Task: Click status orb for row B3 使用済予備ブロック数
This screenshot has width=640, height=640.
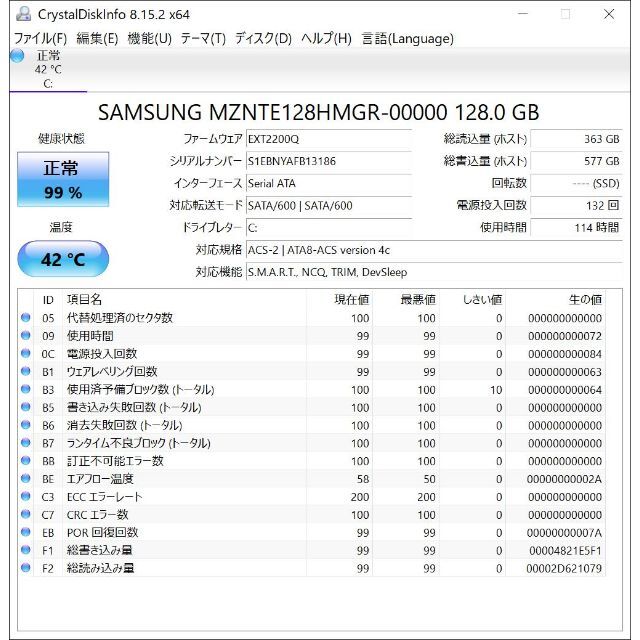Action: point(26,389)
